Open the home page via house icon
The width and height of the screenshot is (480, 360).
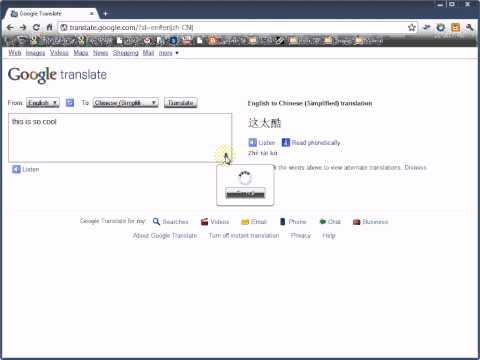tap(49, 27)
